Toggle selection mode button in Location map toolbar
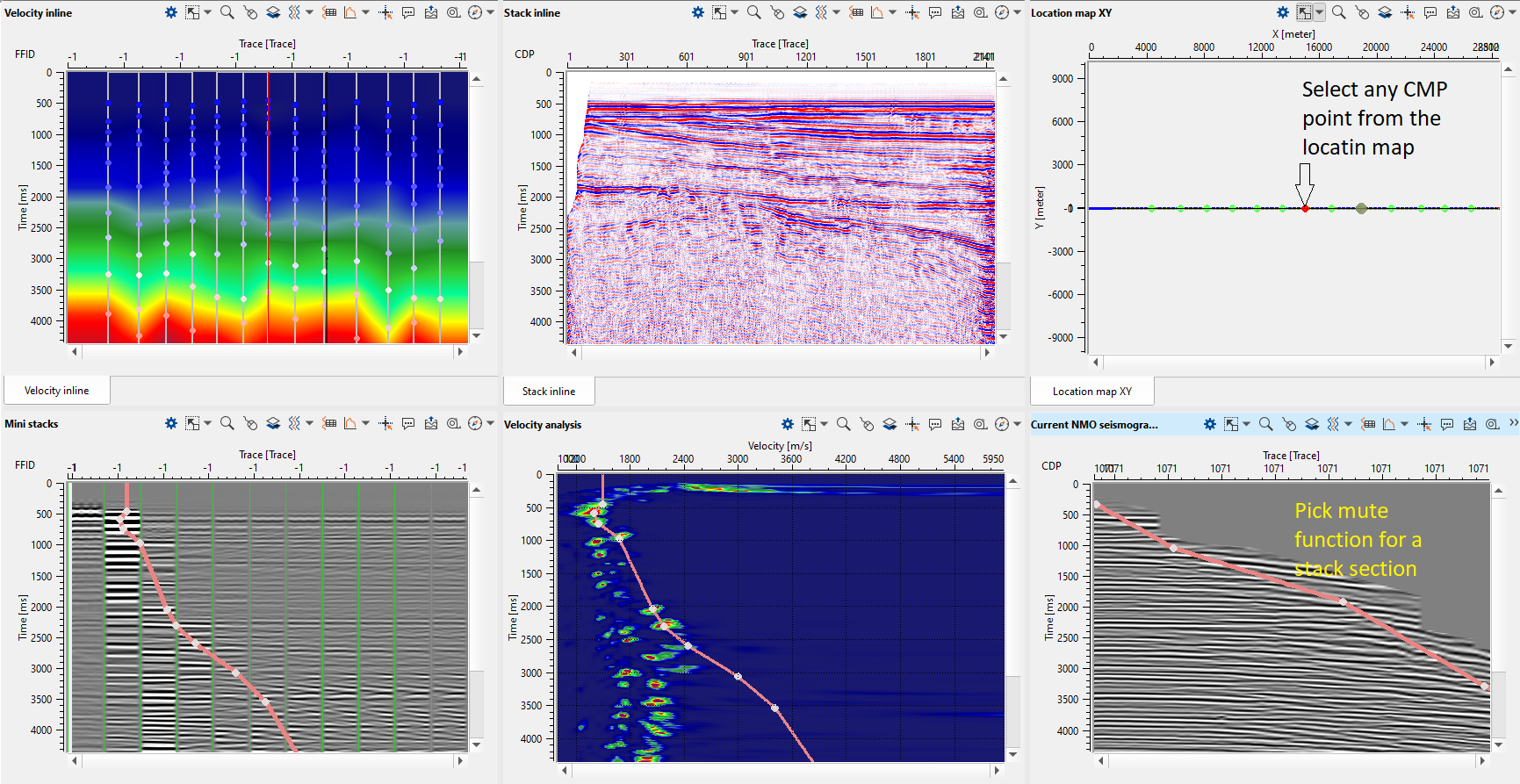This screenshot has width=1520, height=784. pos(1305,12)
